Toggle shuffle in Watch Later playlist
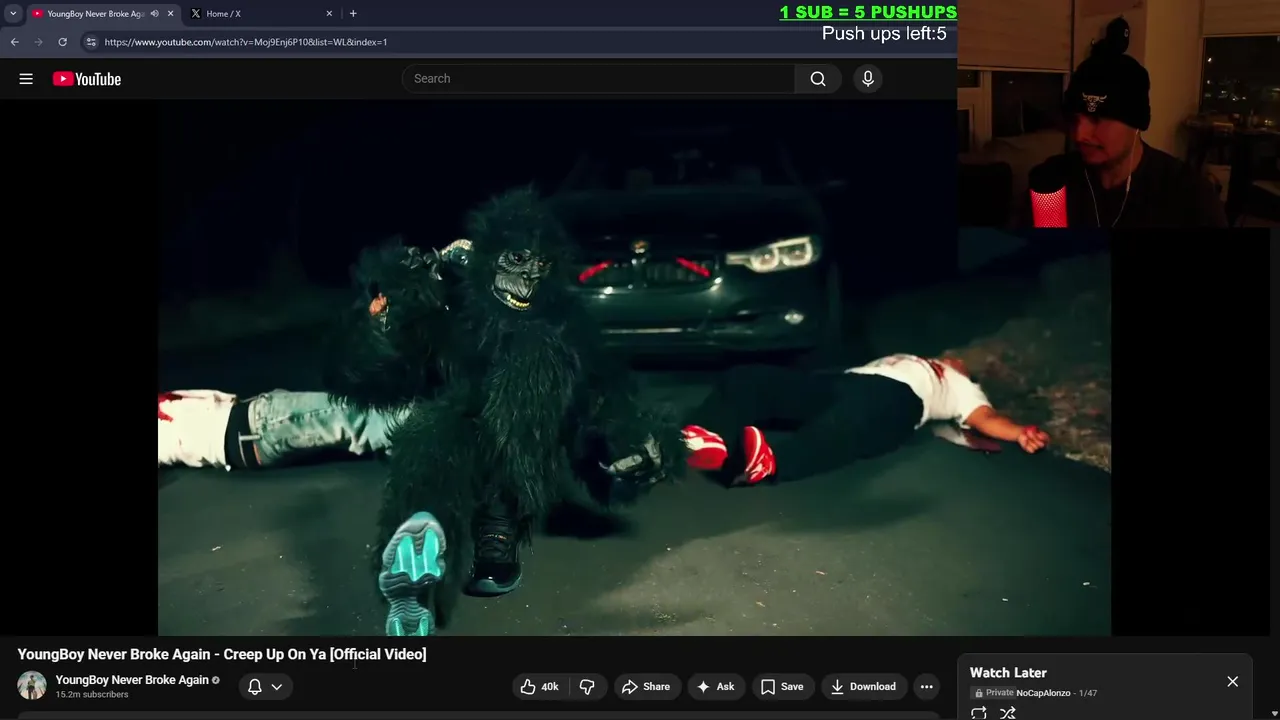Screen dimensions: 1280x720 pyautogui.click(x=1008, y=713)
